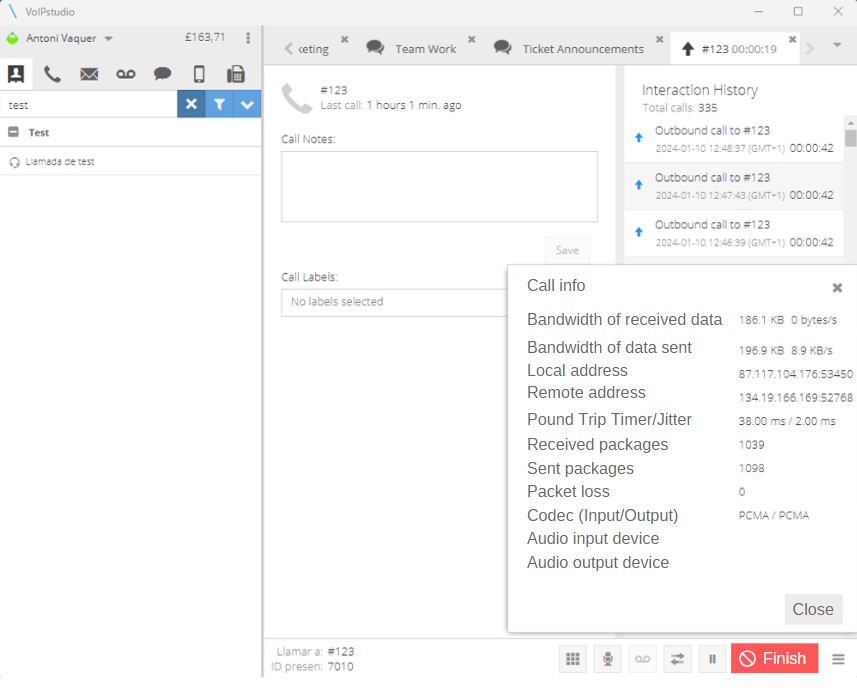This screenshot has width=857, height=691.
Task: Click into the Call Notes text area
Action: (439, 187)
